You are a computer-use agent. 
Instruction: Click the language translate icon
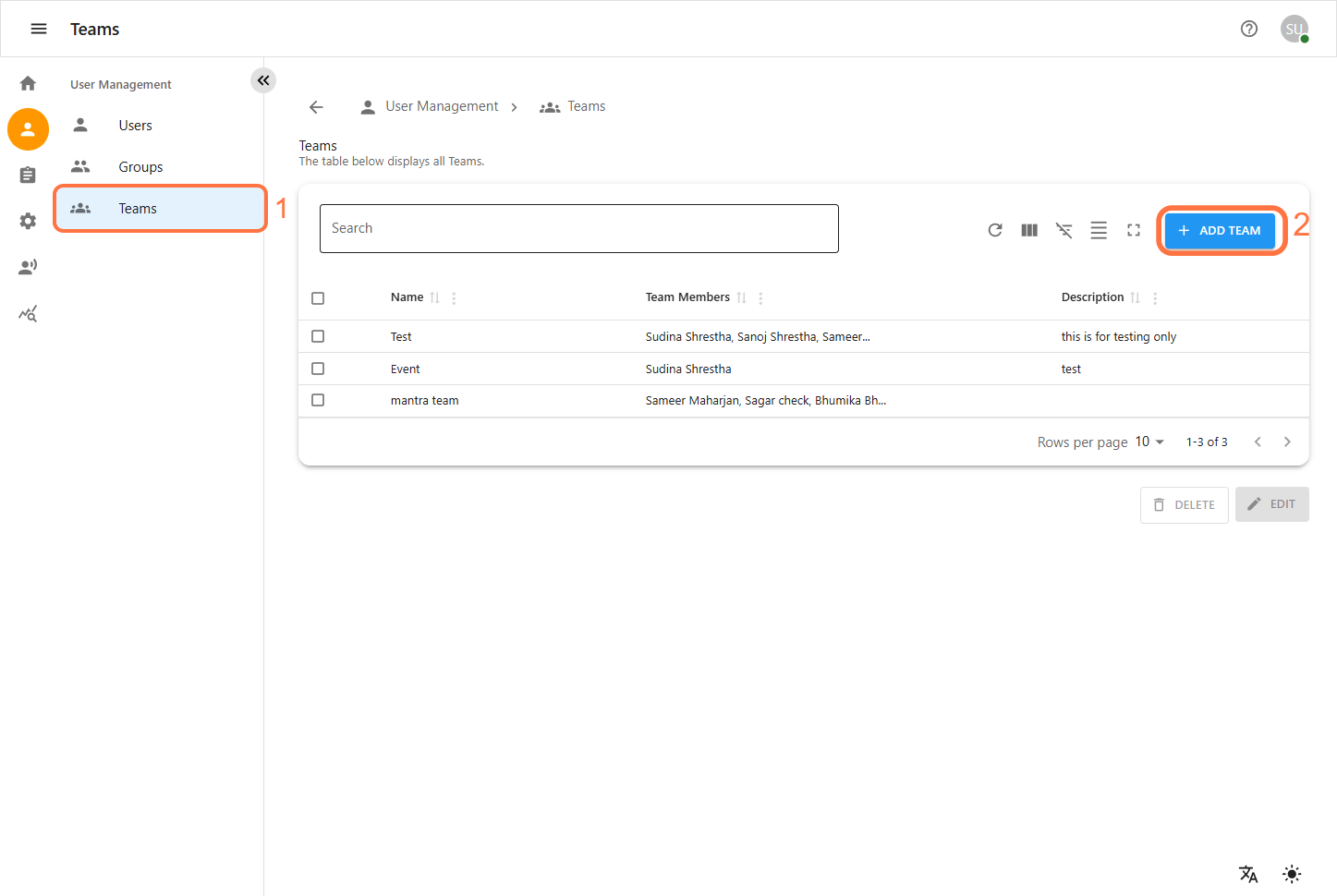1248,874
